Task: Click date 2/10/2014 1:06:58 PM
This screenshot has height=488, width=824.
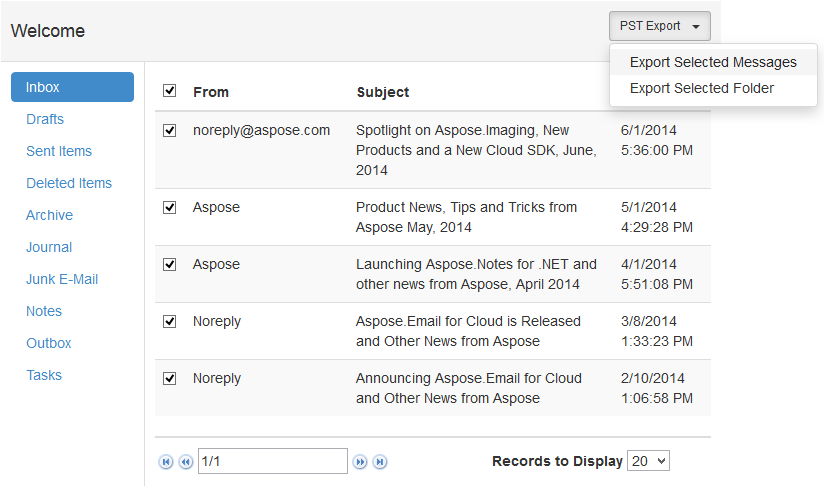Action: [657, 388]
